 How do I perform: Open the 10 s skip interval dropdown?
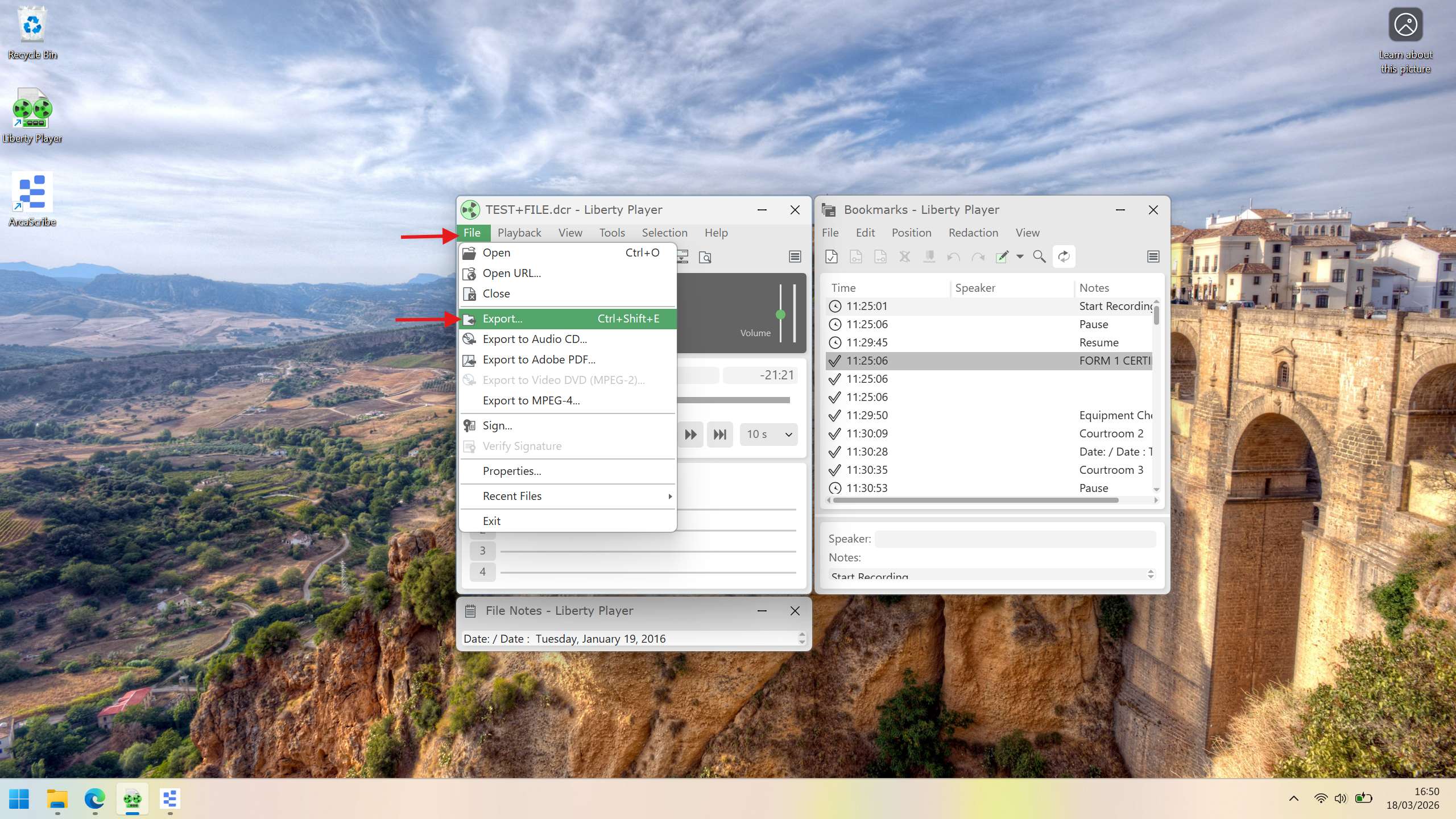(768, 434)
